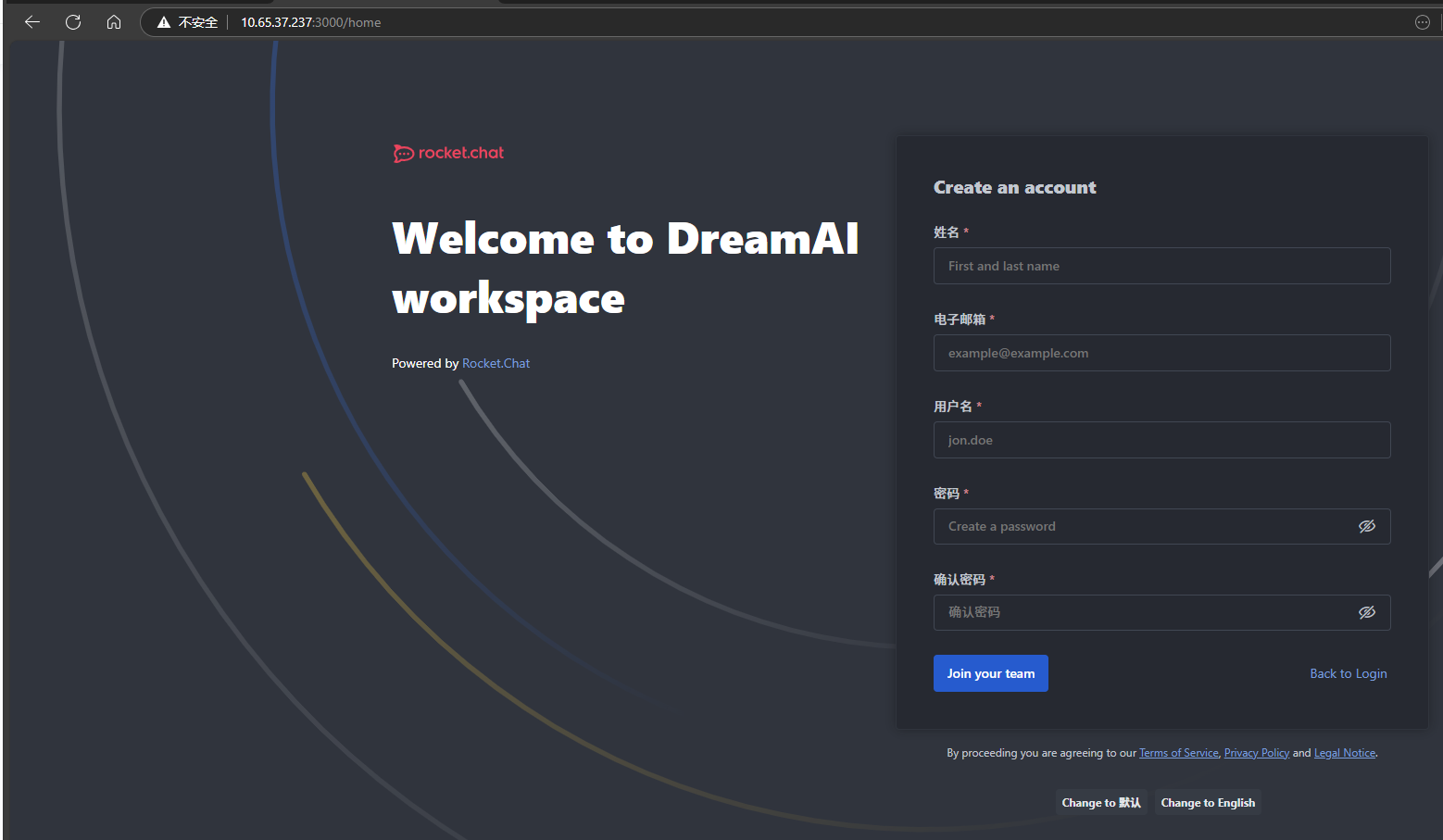
Task: Show password in the 密码 field
Action: 1367,526
